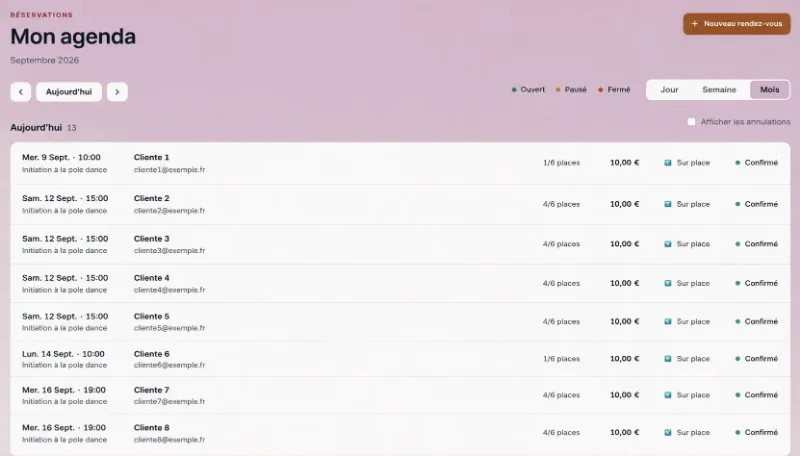Screen dimensions: 800x456
Task: Select the Mois view tab
Action: coord(770,90)
